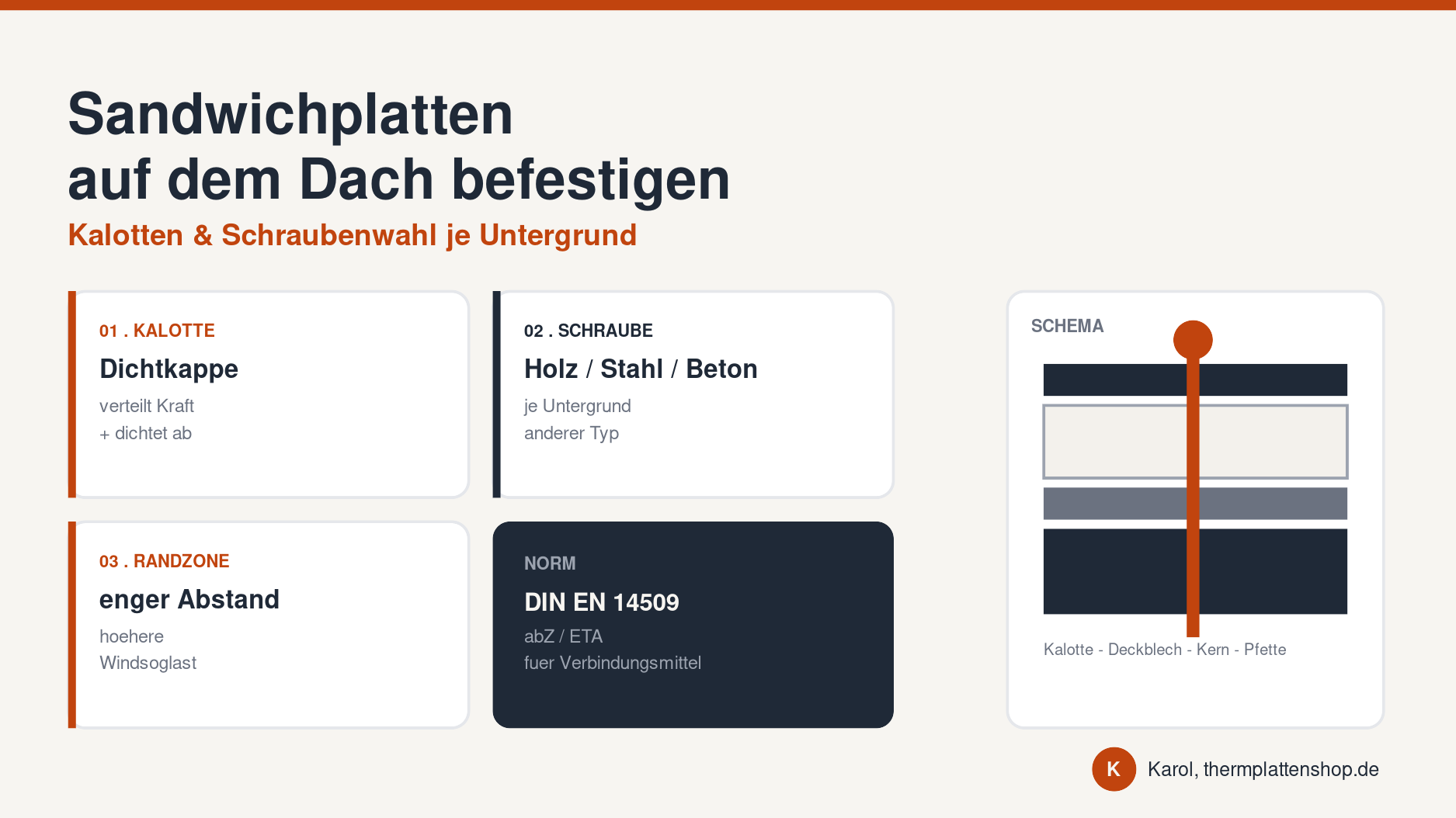The height and width of the screenshot is (818, 1456).
Task: Select the 'Holz / Stahl / Beton' heading
Action: [x=641, y=369]
